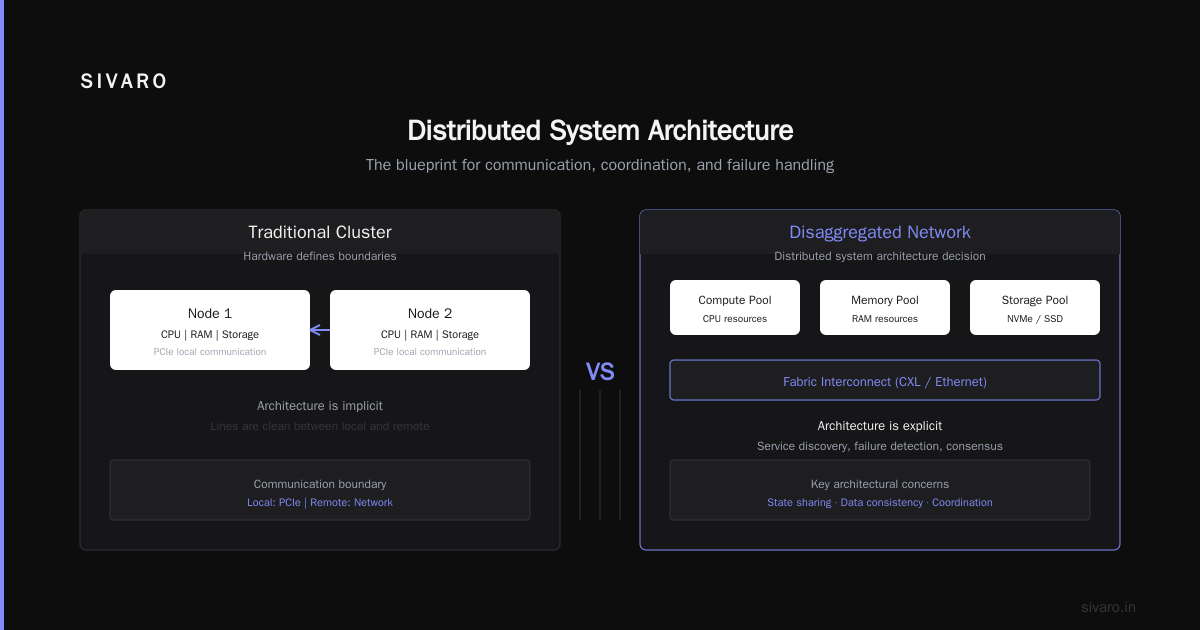Select the Traditional Cluster header
Viewport: 1200px width, 630px height.
click(320, 232)
